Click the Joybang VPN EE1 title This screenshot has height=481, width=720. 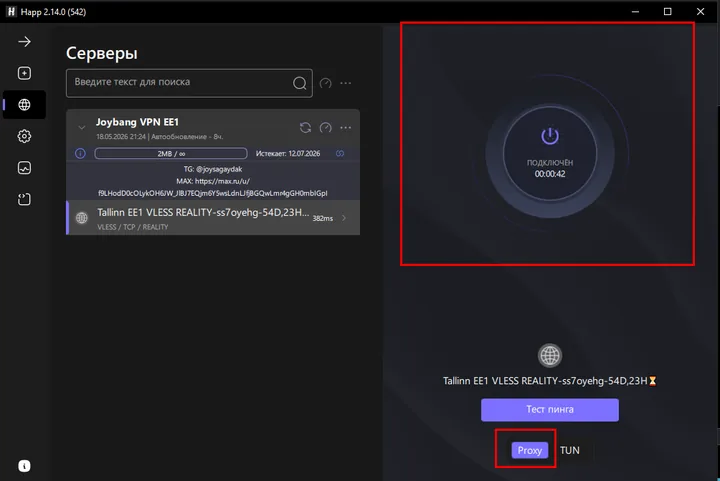137,122
